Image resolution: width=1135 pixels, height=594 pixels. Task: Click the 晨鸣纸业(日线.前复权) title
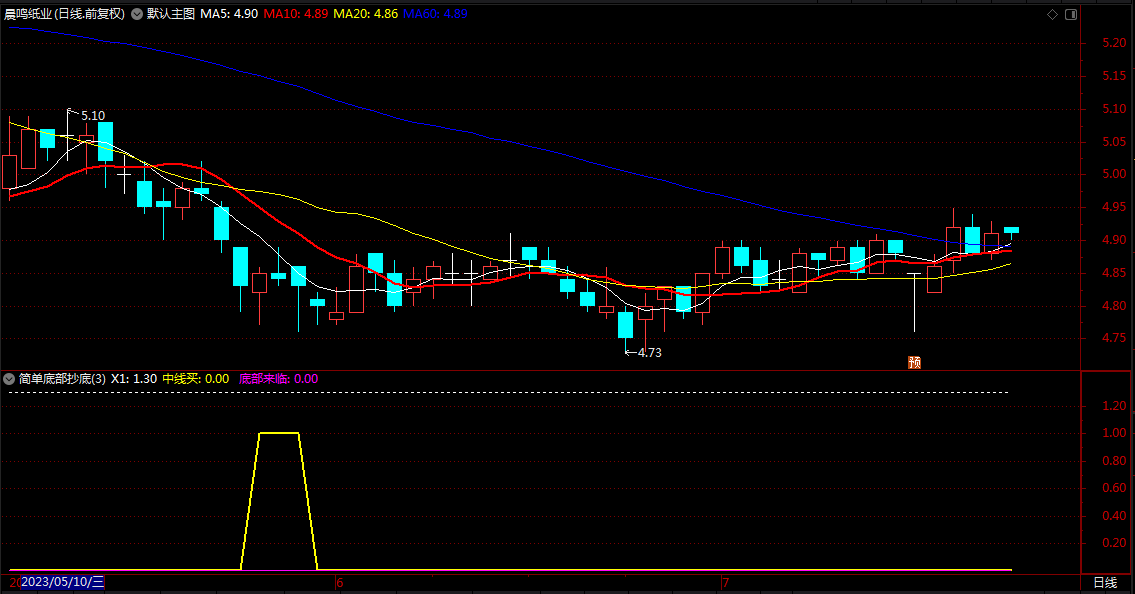coord(64,14)
